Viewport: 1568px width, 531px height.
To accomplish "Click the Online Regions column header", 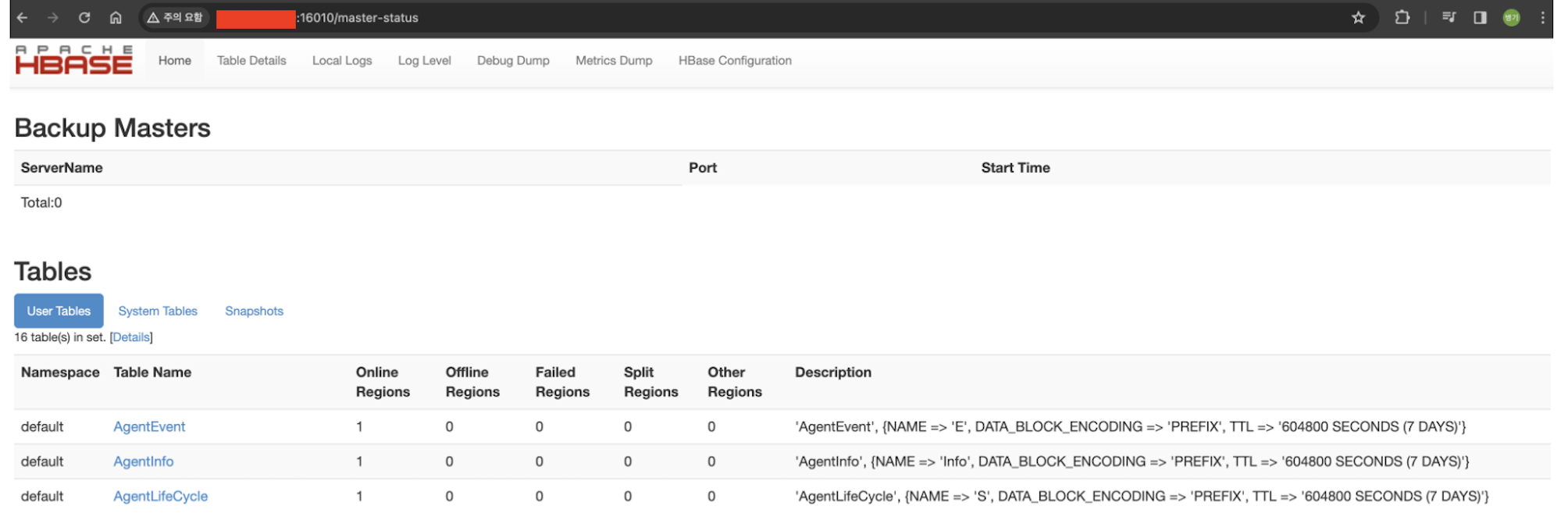I will (x=383, y=382).
